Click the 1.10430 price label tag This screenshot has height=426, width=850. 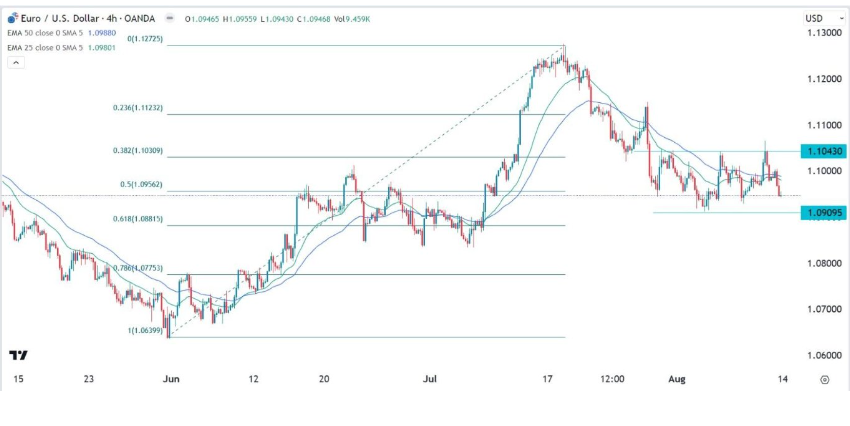(824, 151)
